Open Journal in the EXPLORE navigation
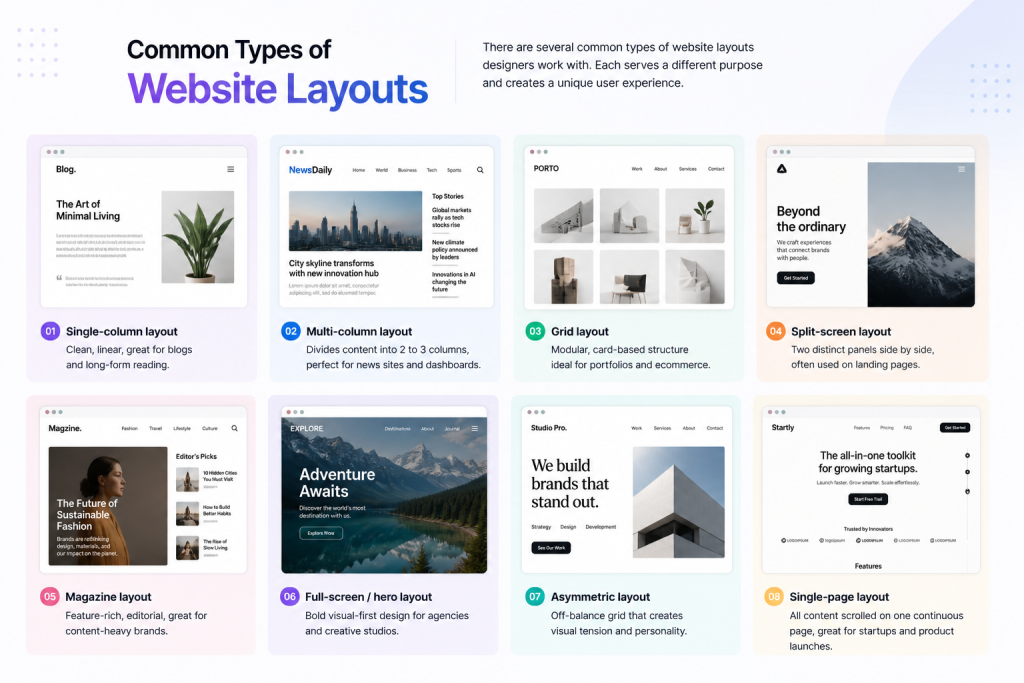The image size is (1024, 683). (x=452, y=429)
